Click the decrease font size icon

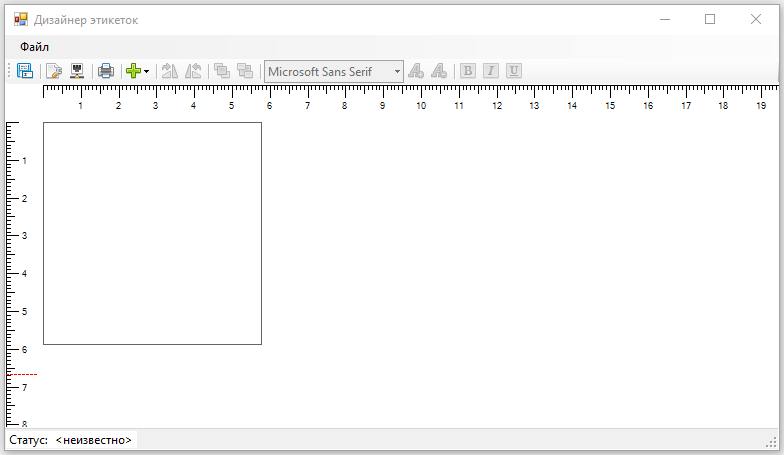click(438, 71)
